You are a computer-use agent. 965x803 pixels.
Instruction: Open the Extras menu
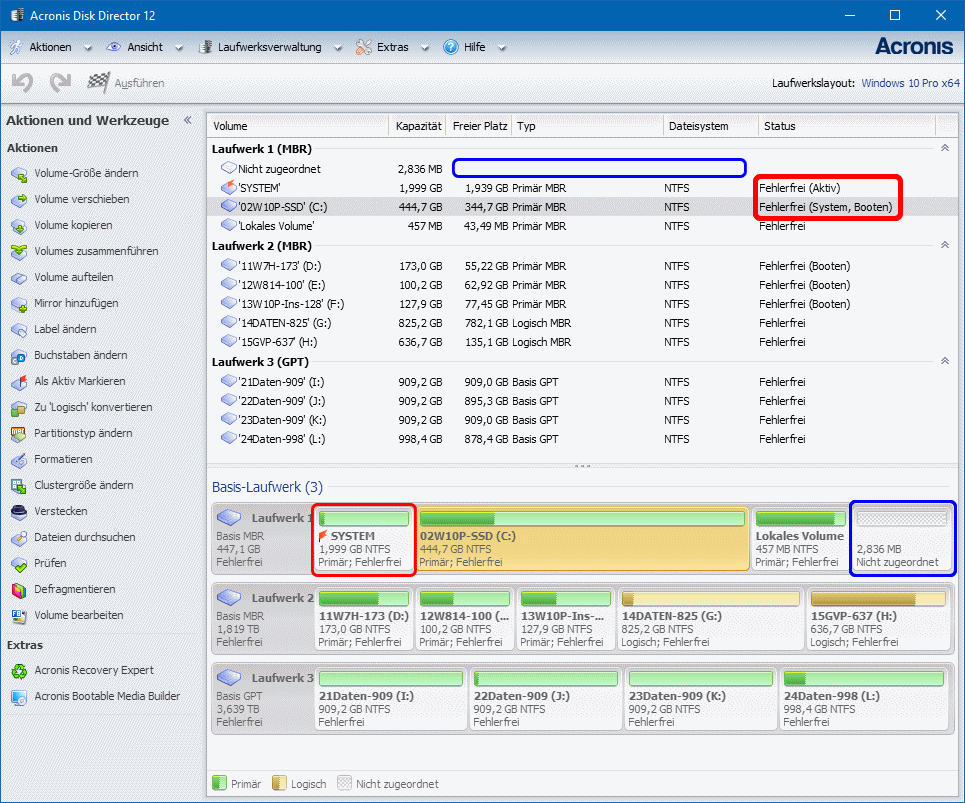coord(392,47)
